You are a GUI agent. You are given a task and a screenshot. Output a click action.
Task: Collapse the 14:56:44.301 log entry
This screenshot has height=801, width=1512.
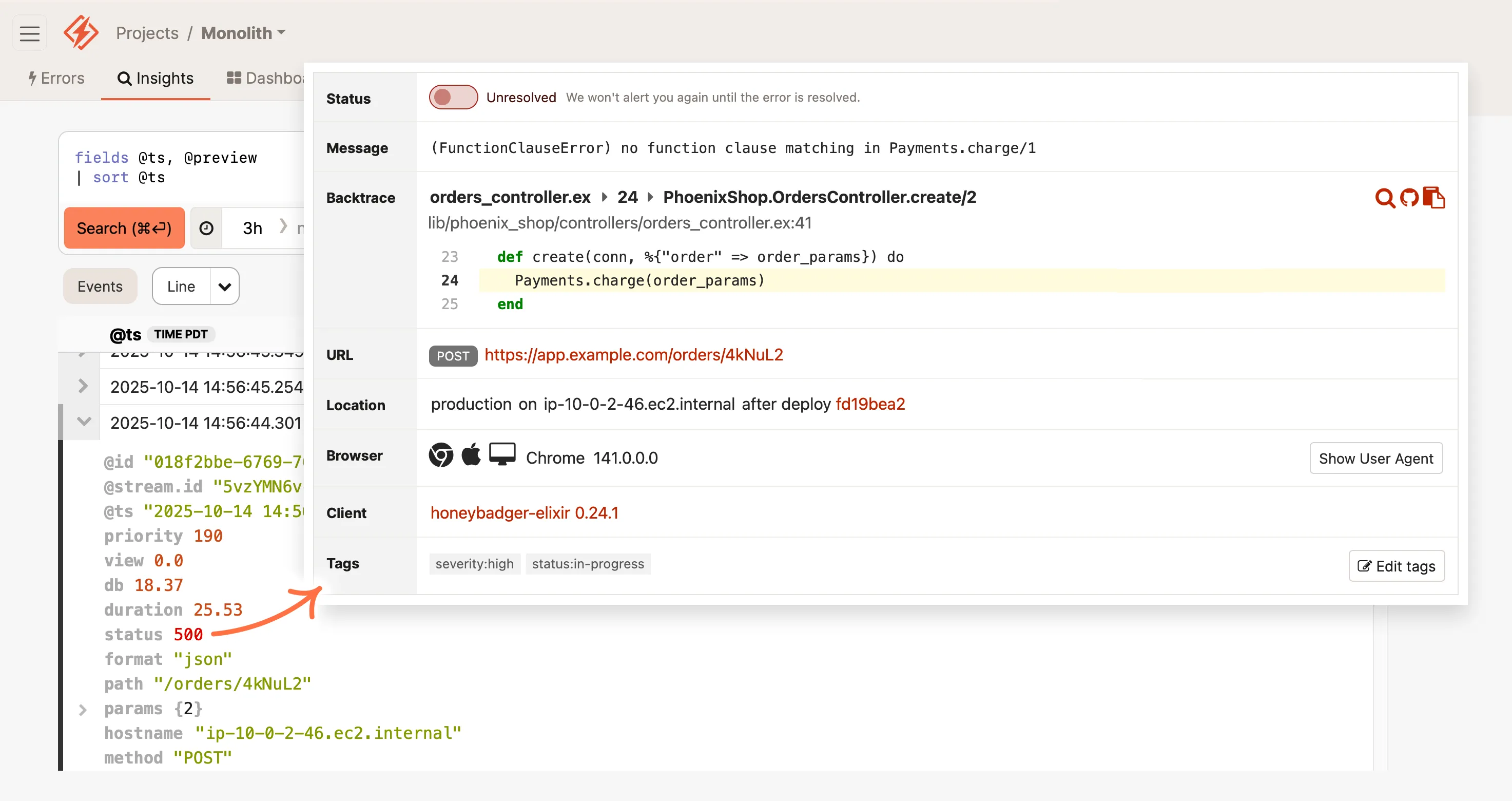83,422
